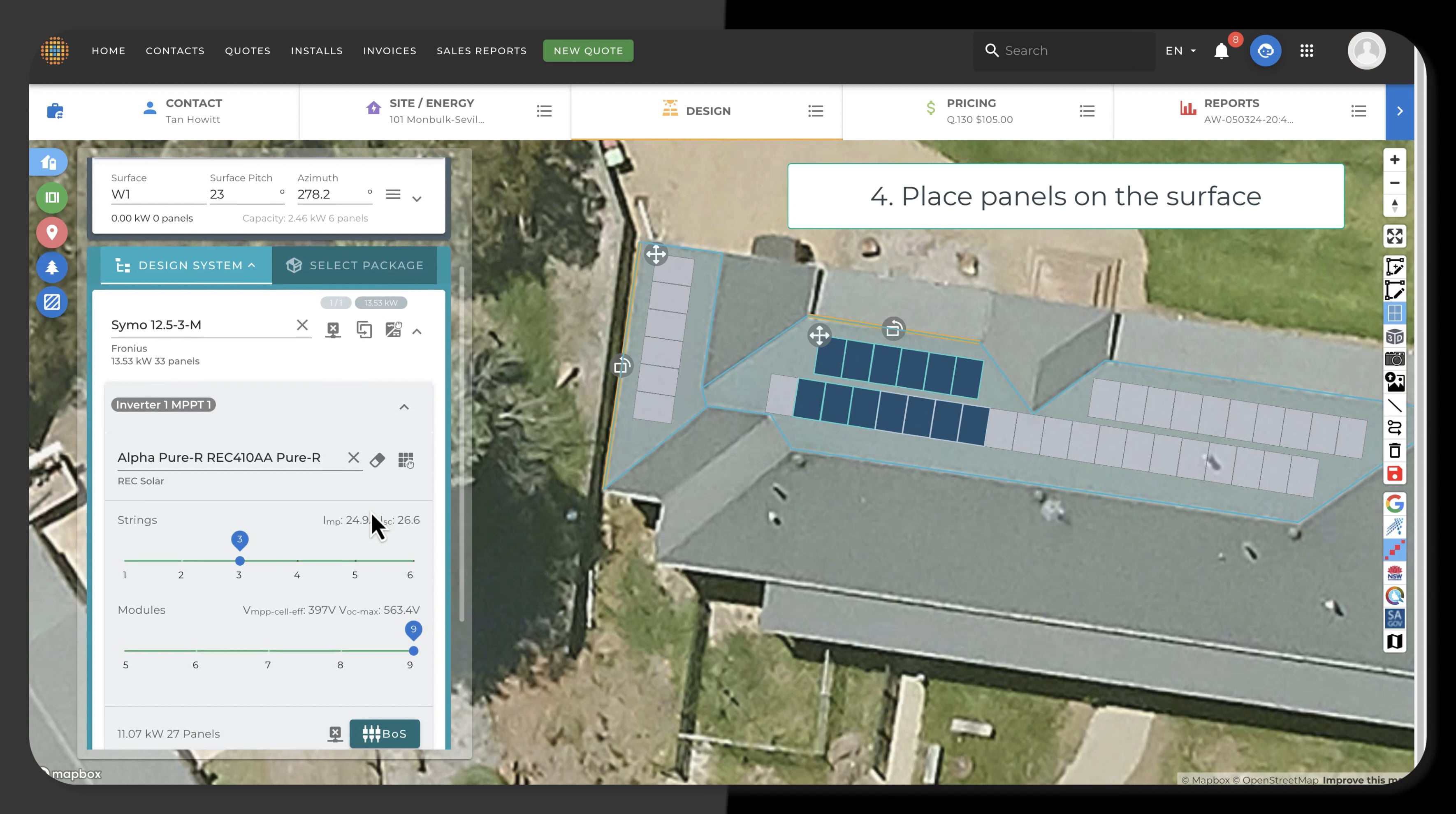Toggle the hatched shading sidebar button
Screen dimensions: 1456x814
(x=52, y=302)
